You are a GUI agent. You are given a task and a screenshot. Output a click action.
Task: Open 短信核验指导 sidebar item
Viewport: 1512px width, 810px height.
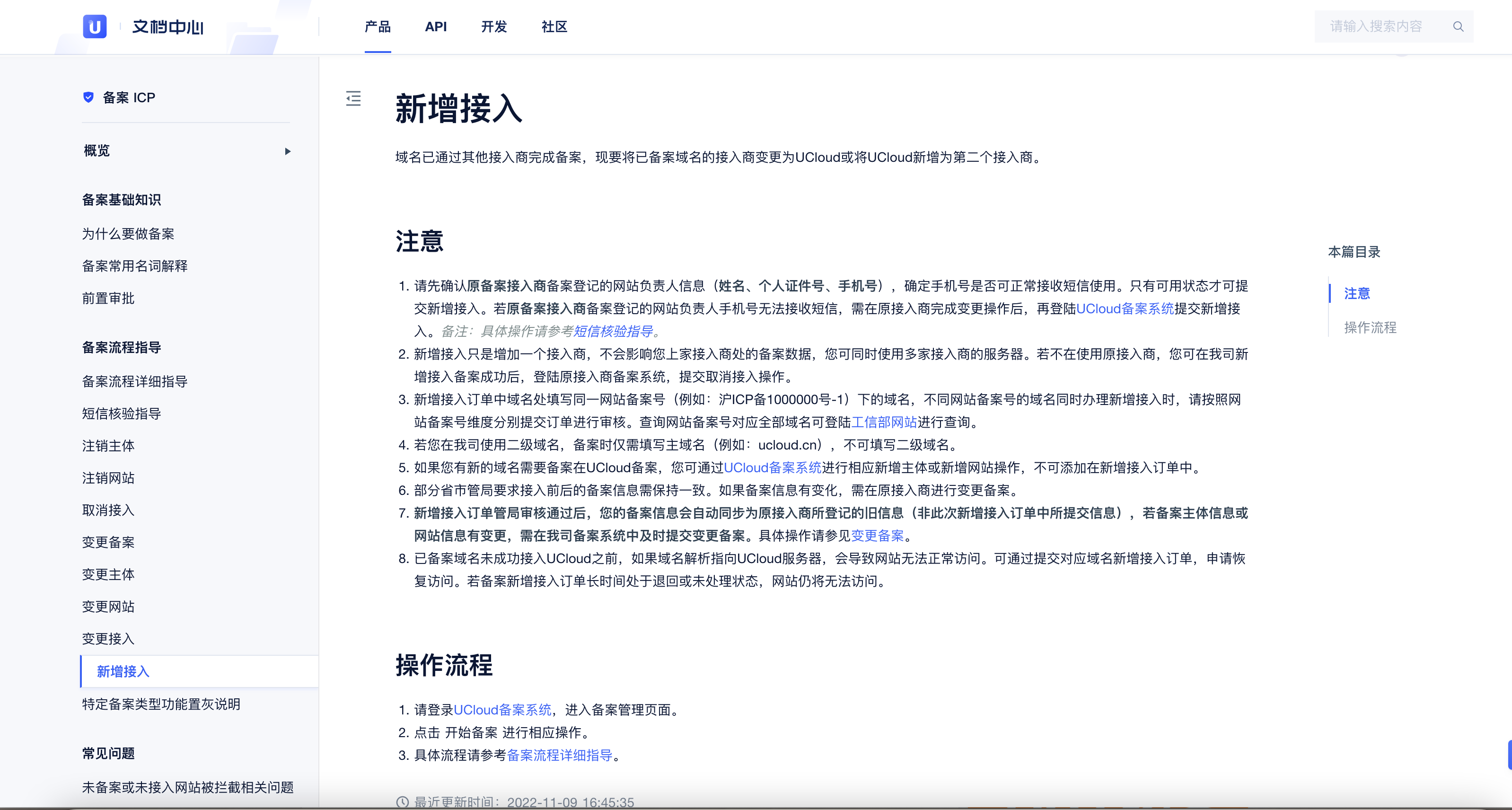[x=122, y=414]
